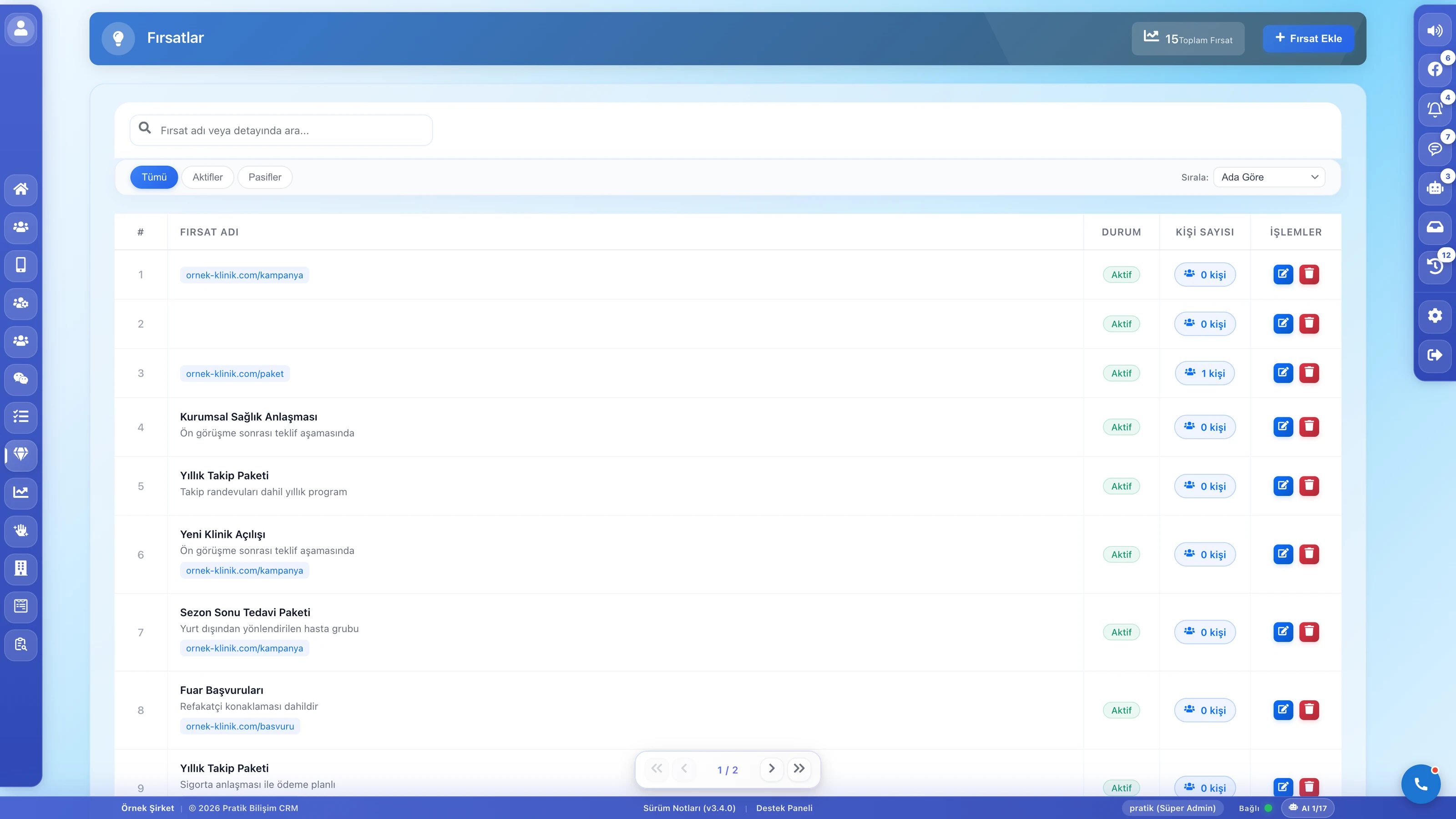Open the Sırala 'Ada Göre' dropdown
The image size is (1456, 819).
1269,177
